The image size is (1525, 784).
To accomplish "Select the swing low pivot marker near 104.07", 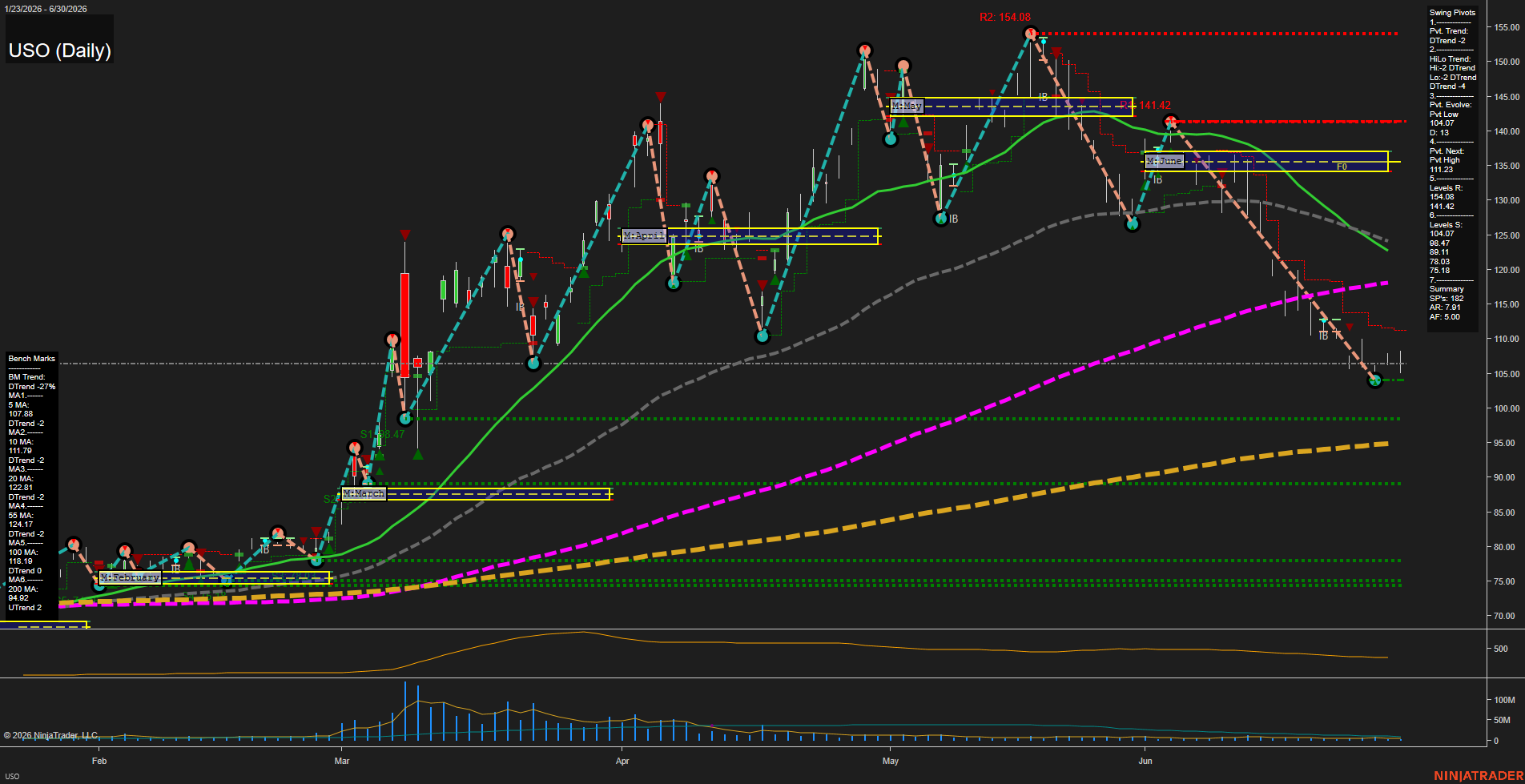I will pyautogui.click(x=1375, y=380).
